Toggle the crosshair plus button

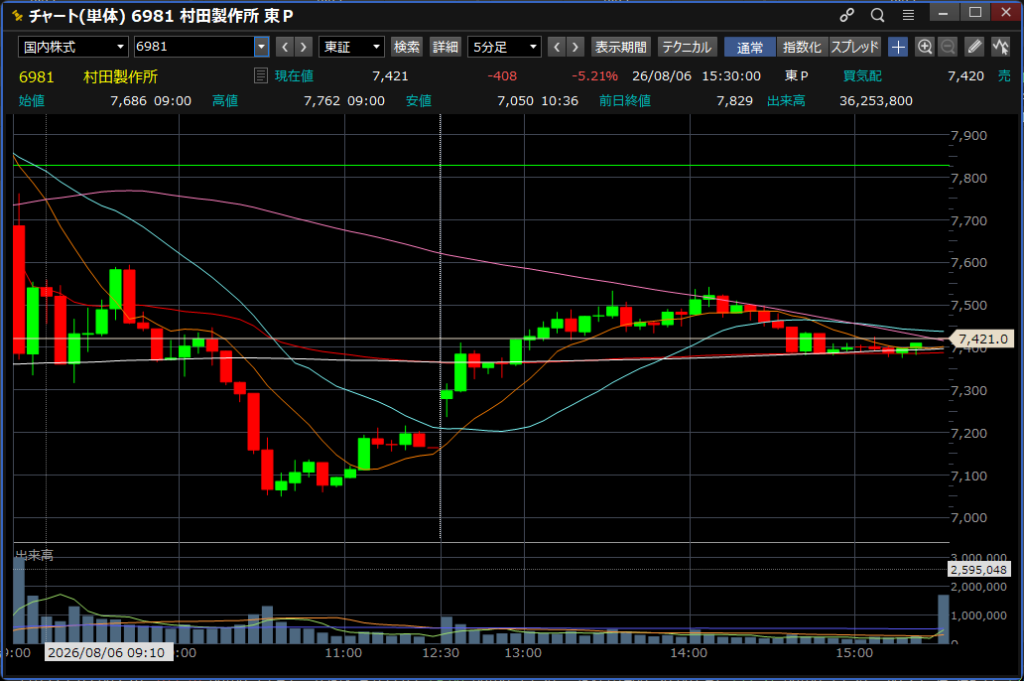898,47
